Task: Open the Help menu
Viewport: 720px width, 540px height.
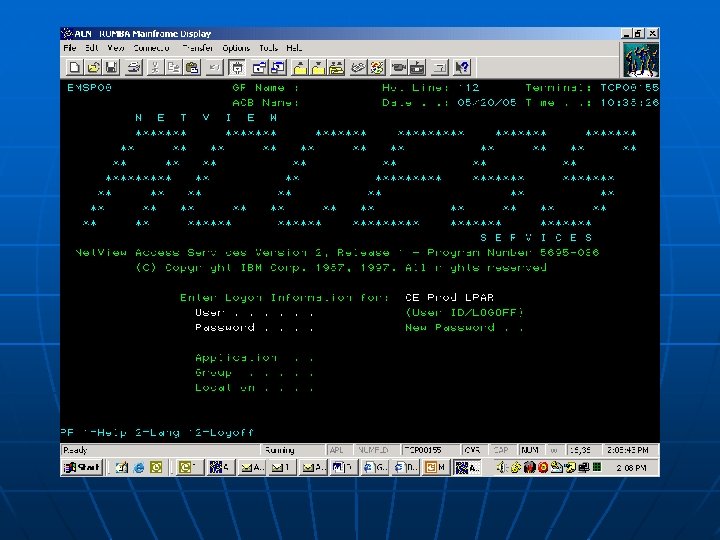Action: (294, 48)
